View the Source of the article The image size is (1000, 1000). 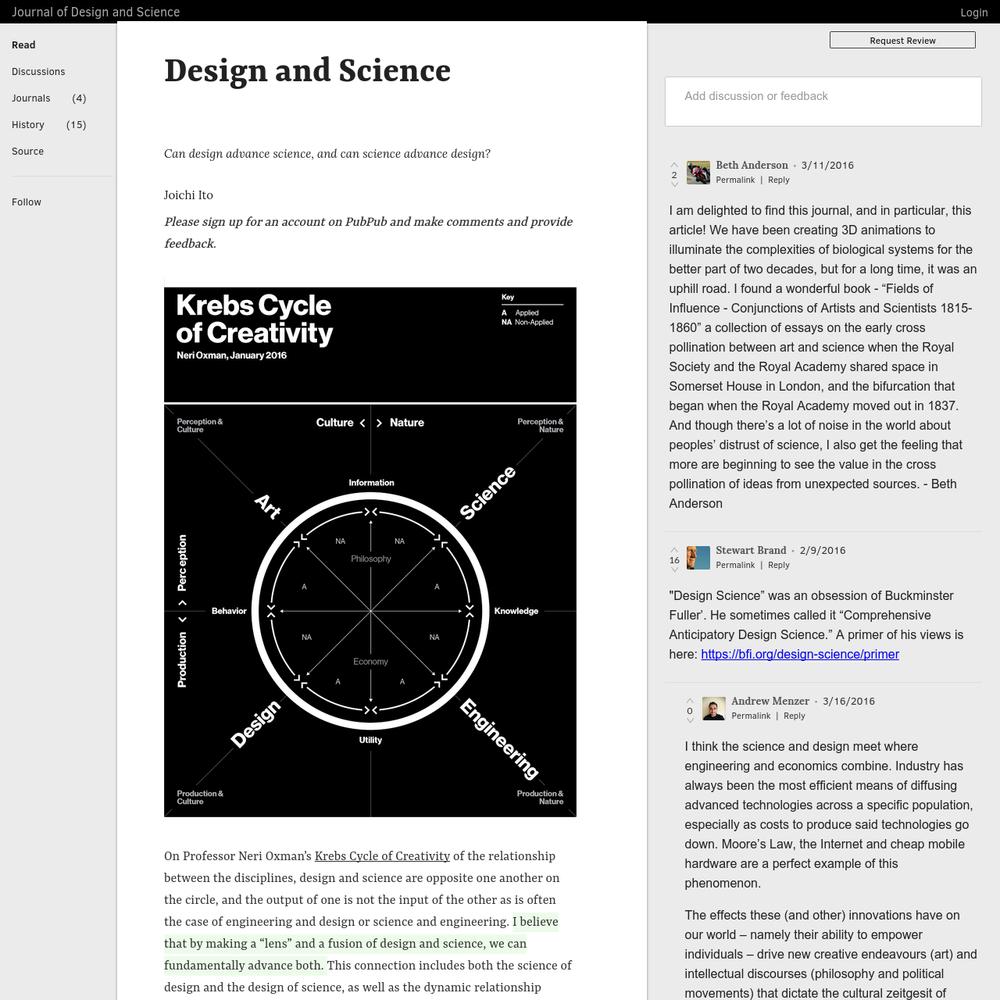click(27, 151)
